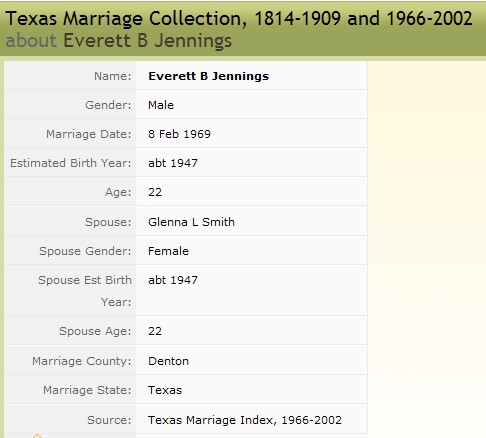Click the Everett B Jennings name value

[x=208, y=76]
